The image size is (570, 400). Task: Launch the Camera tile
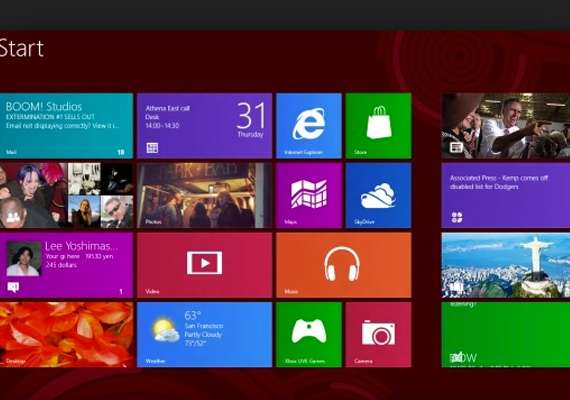378,335
